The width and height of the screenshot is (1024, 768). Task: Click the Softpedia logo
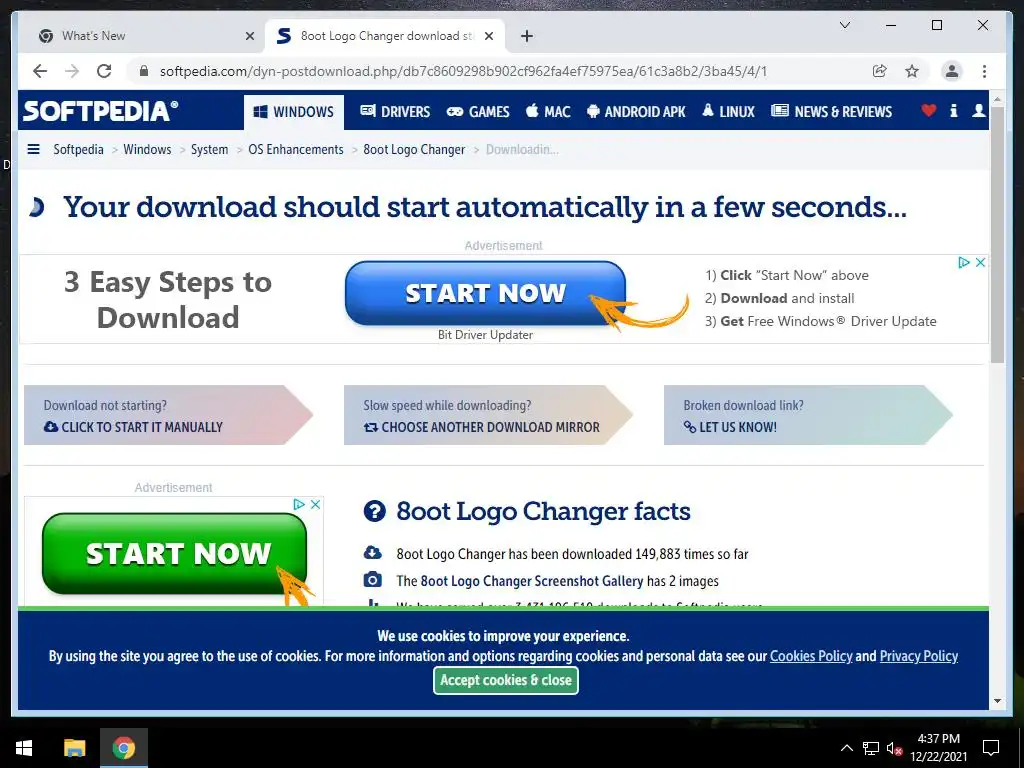[101, 111]
